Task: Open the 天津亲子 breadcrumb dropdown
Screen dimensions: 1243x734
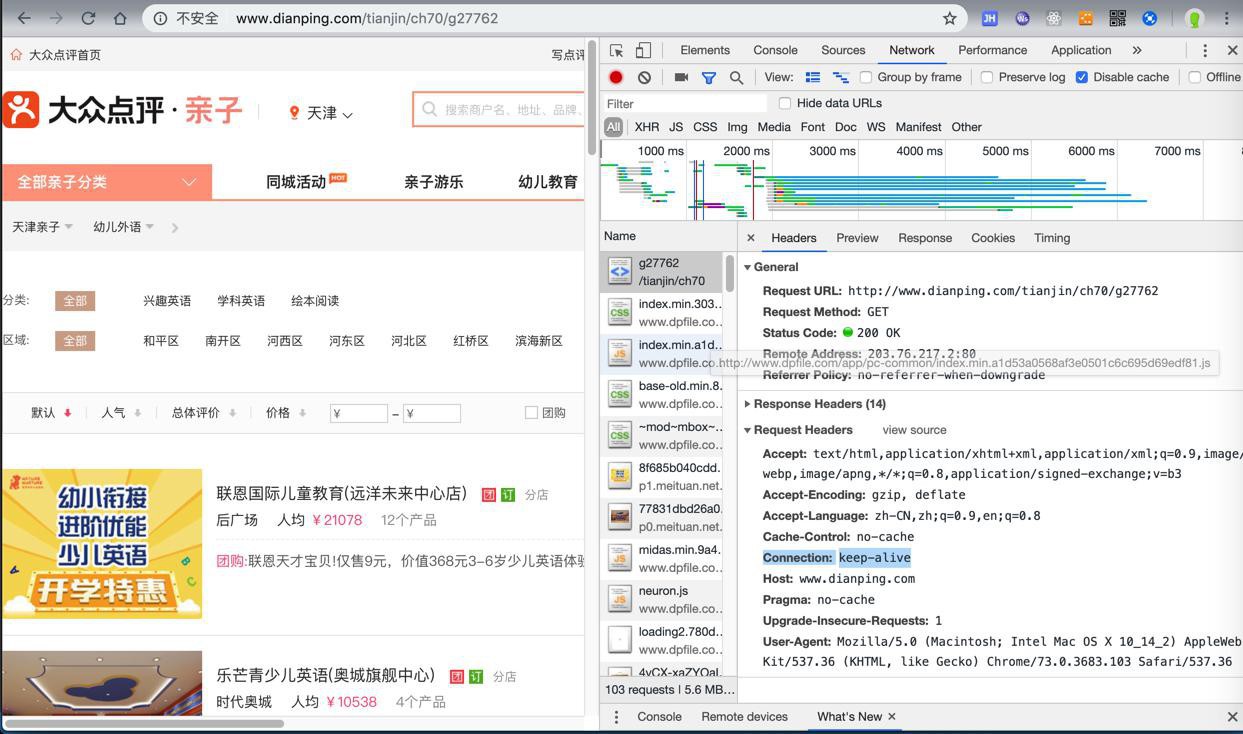Action: pos(42,227)
